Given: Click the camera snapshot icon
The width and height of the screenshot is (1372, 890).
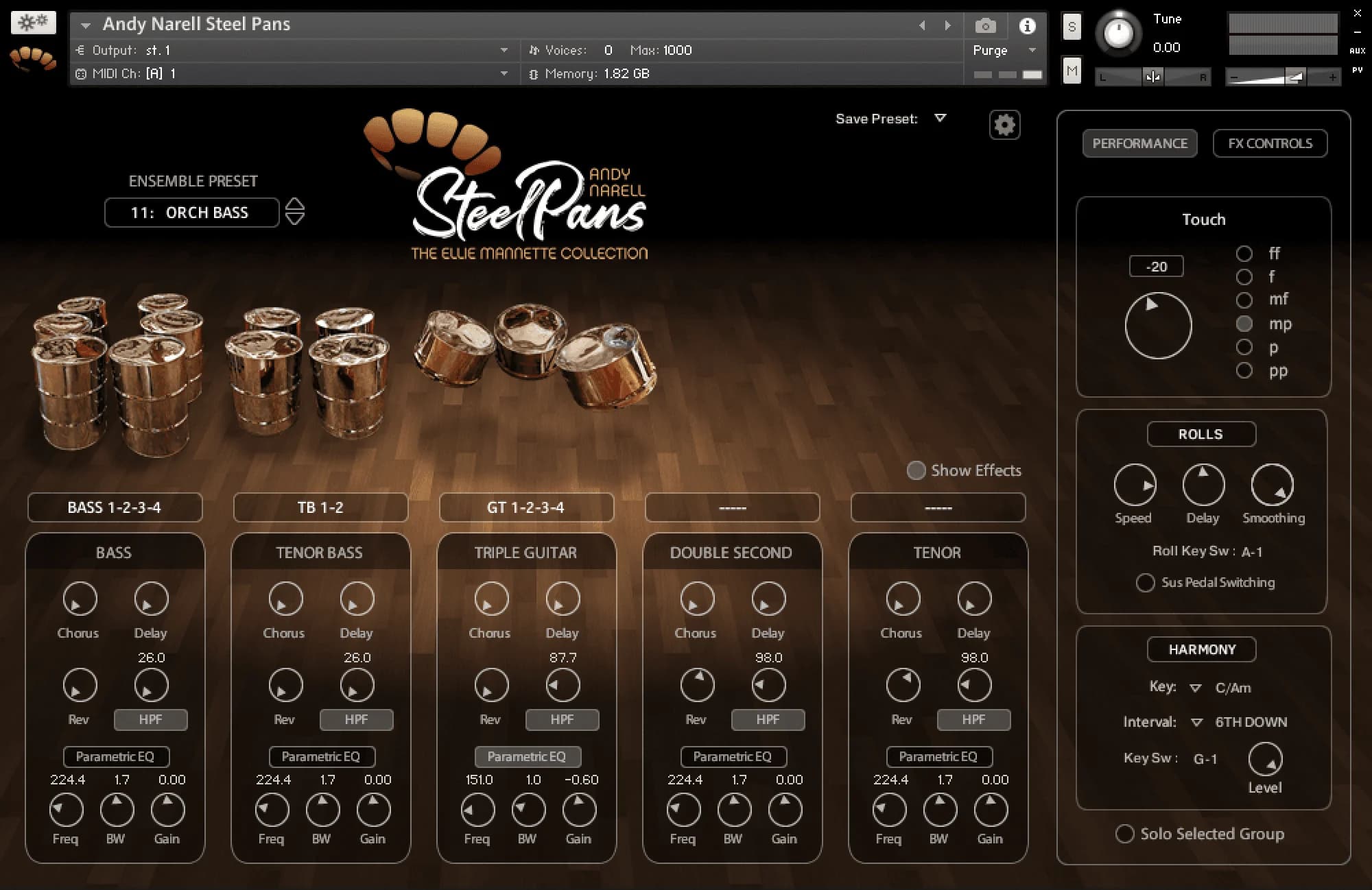Looking at the screenshot, I should click(985, 26).
